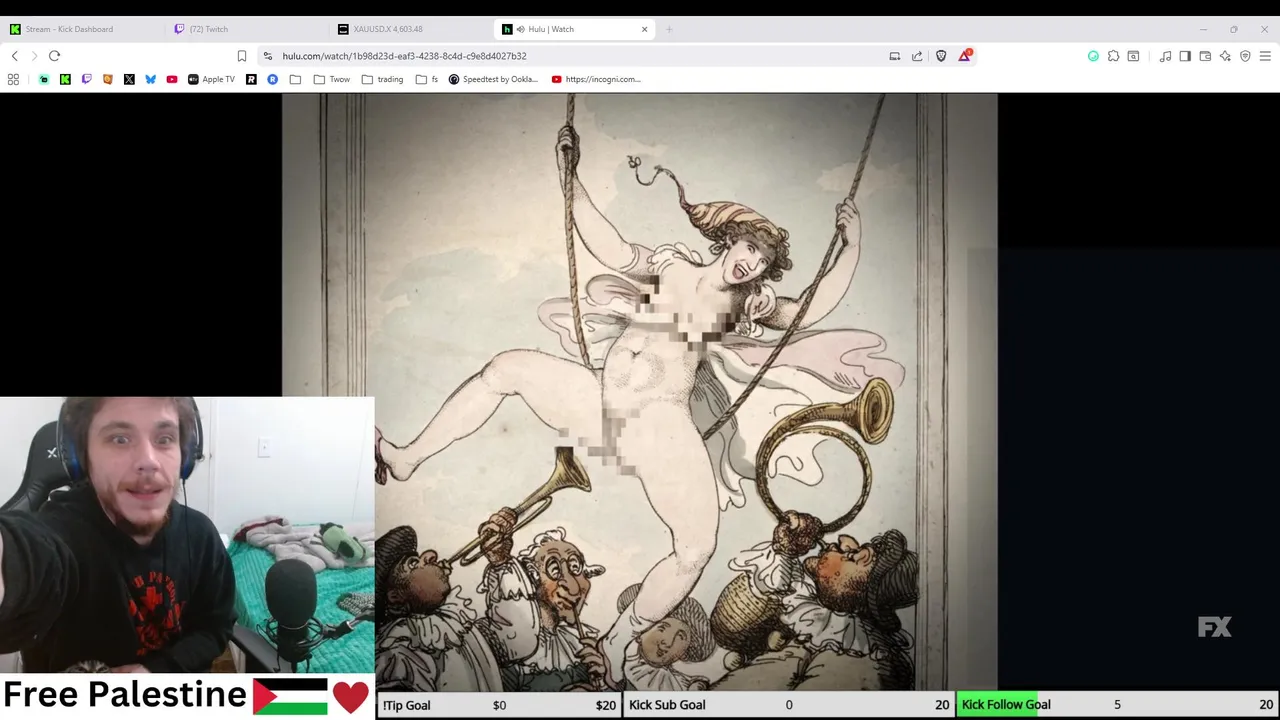The image size is (1280, 720).
Task: Open the Leo AI sparkle icon
Action: click(1225, 56)
